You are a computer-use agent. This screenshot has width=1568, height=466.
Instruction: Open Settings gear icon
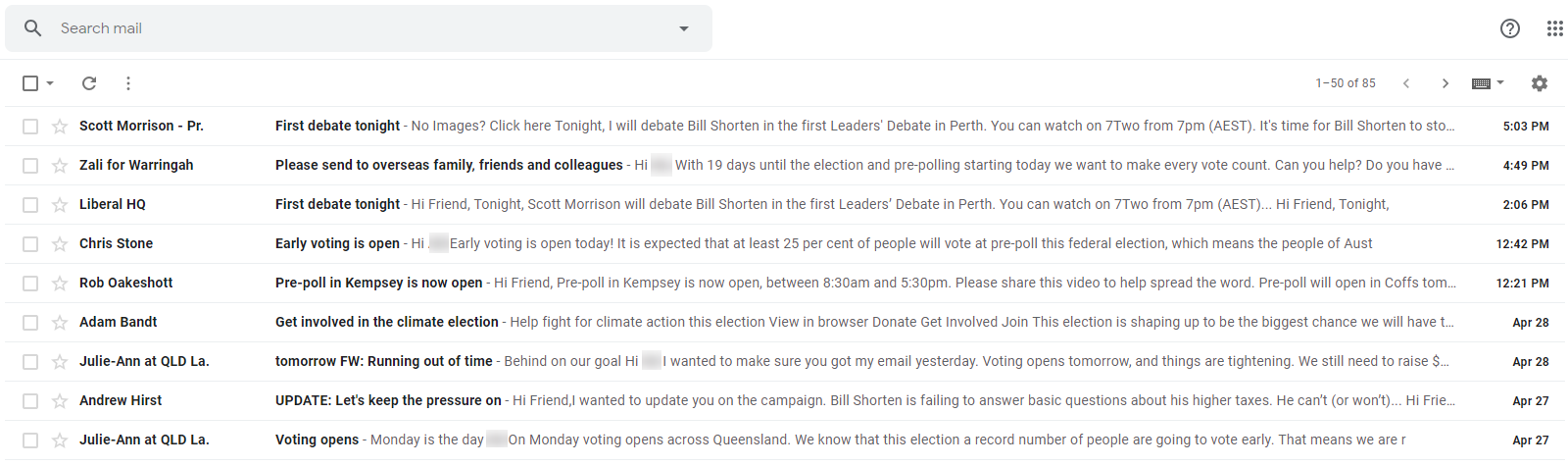point(1540,83)
